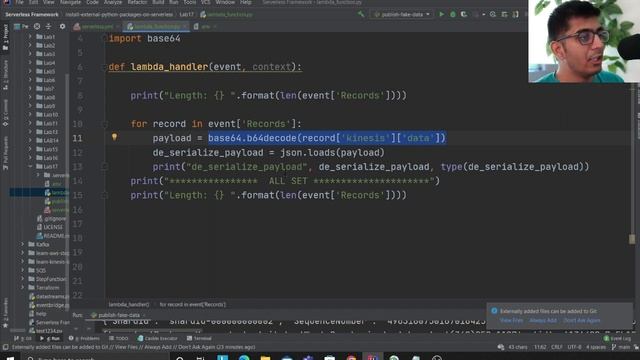Click the View Files link in the notification
This screenshot has width=640, height=360.
511,320
